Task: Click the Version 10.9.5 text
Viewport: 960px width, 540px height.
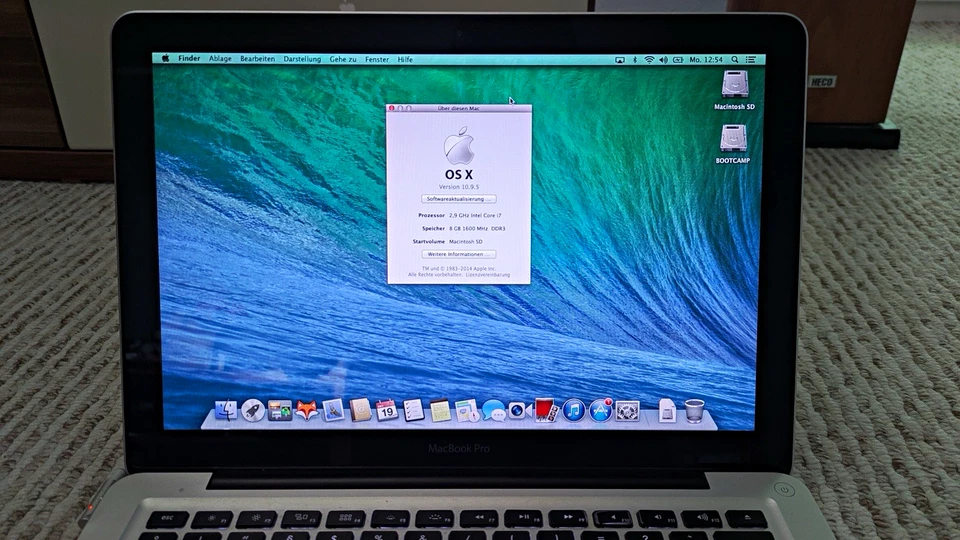Action: [459, 187]
